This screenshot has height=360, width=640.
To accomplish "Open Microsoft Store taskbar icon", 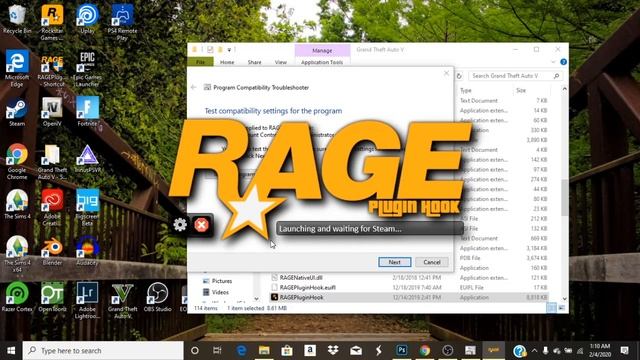I will coord(287,350).
